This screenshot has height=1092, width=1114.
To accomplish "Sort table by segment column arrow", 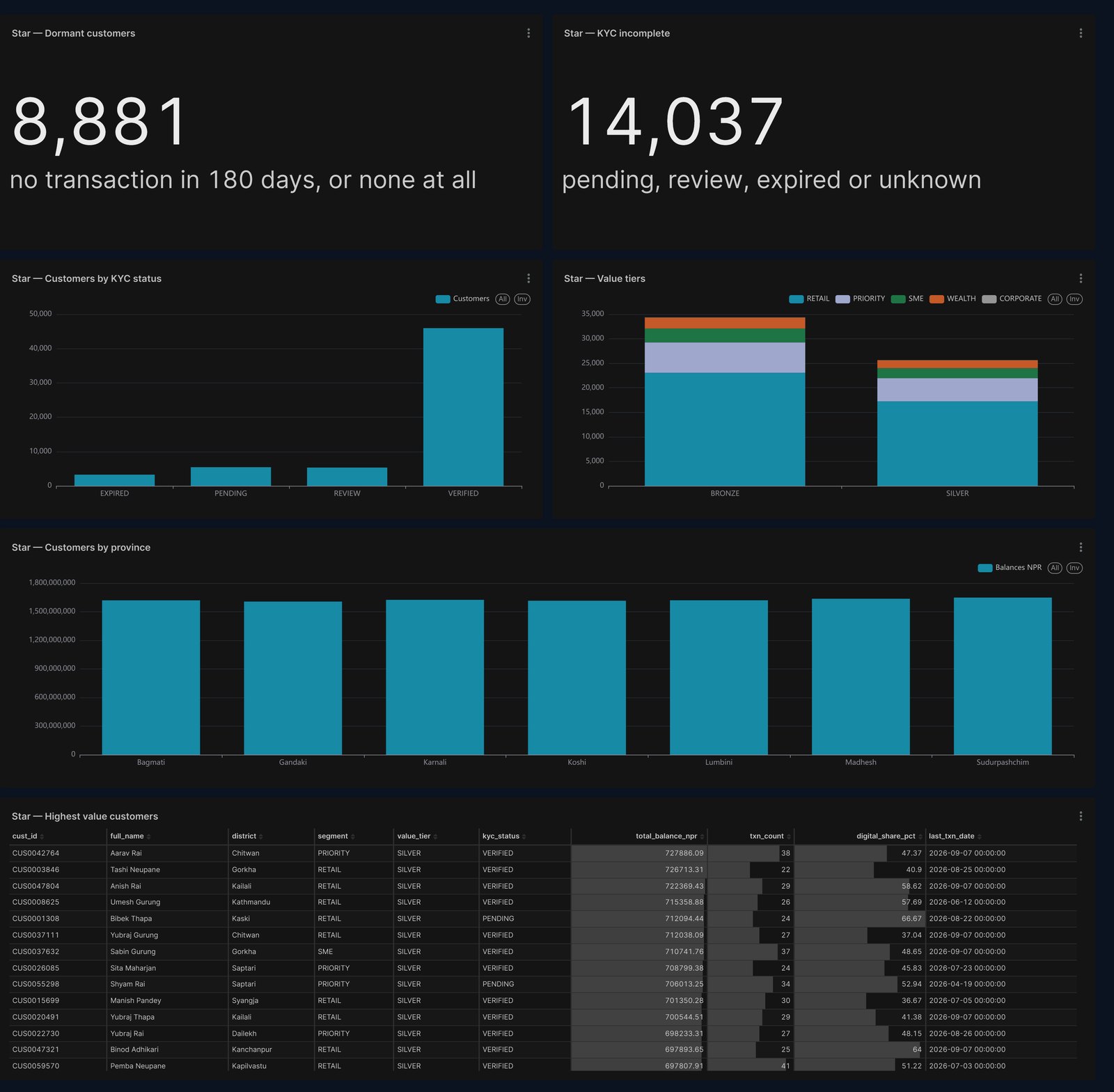I will pos(353,837).
